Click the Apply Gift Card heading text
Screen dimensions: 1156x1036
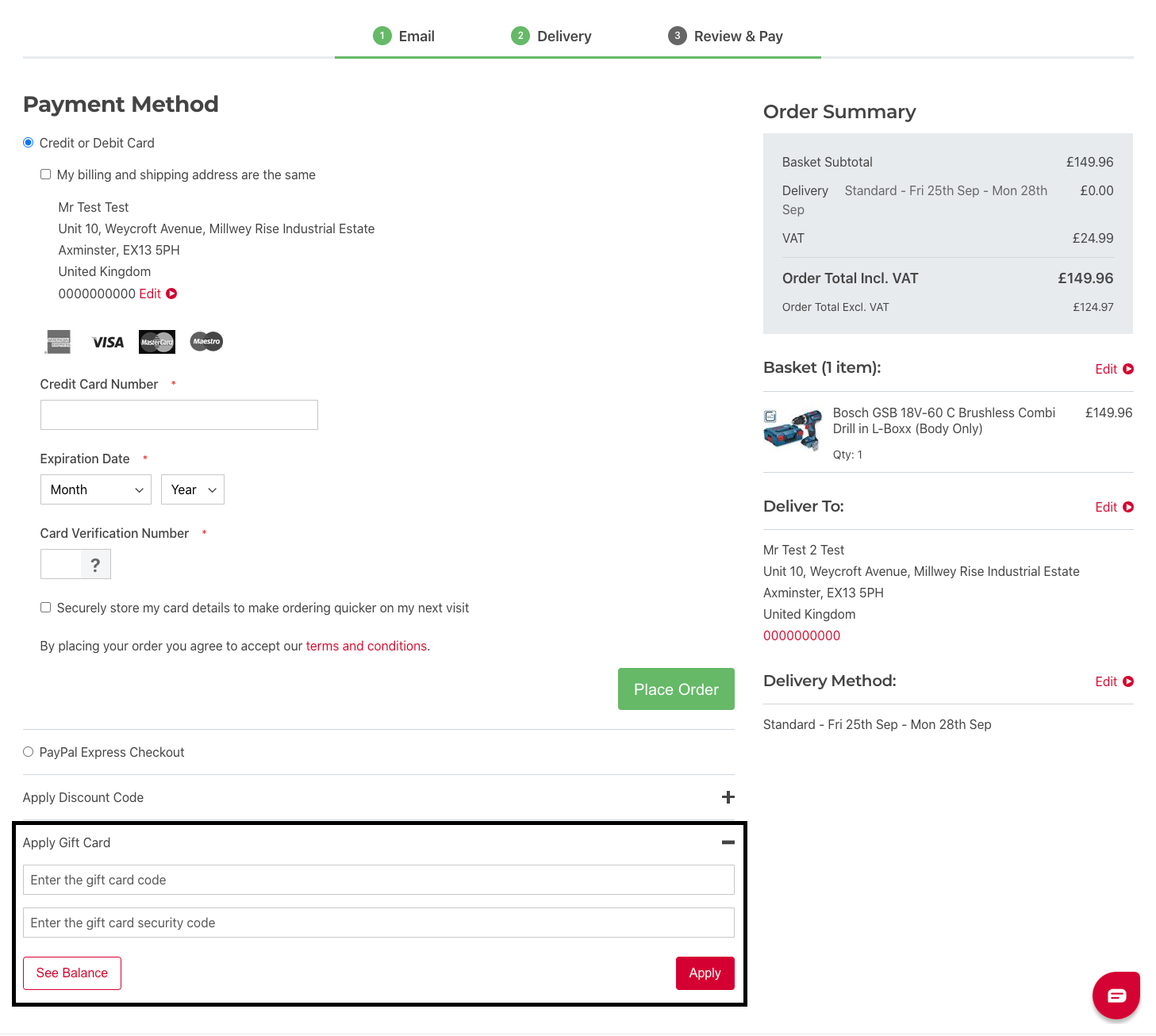coord(67,842)
